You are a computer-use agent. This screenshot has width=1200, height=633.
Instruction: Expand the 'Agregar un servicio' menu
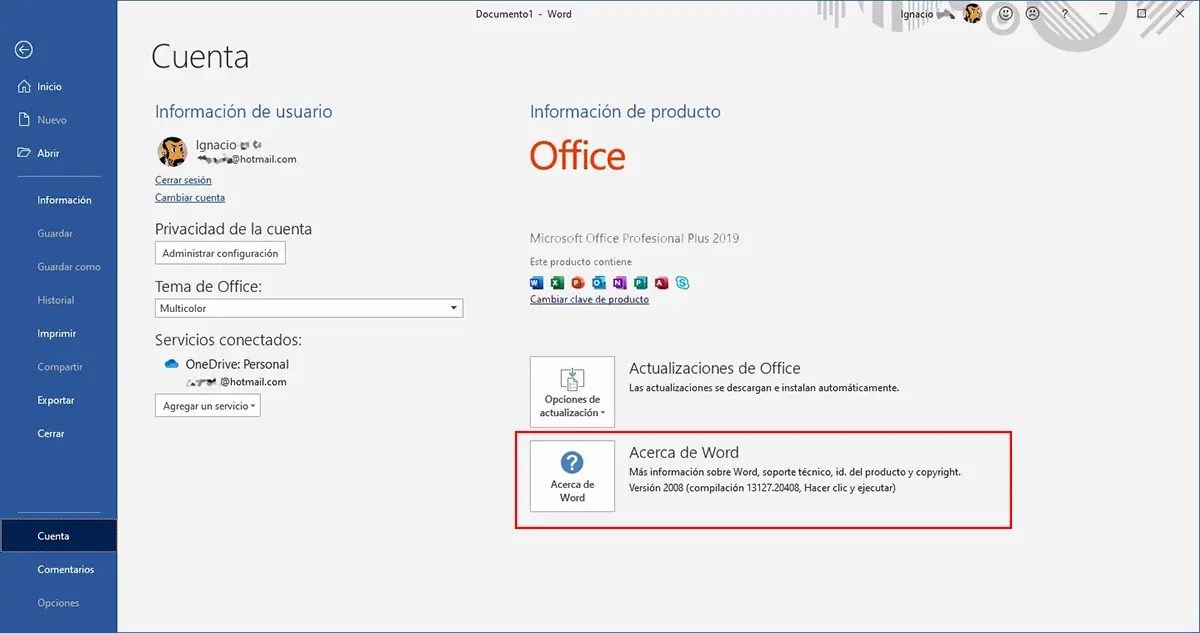click(x=207, y=405)
